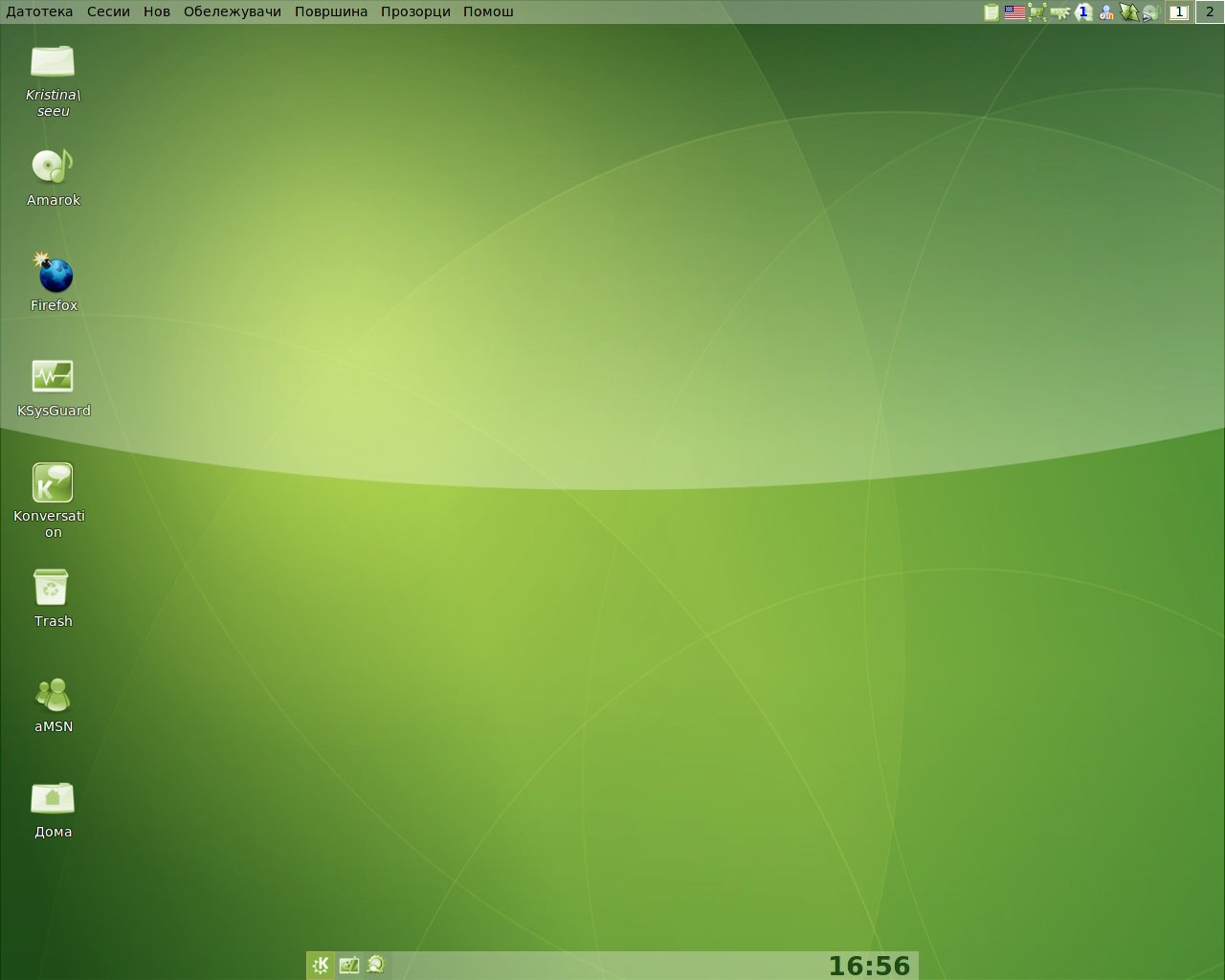Click the desktop access panel icon
Viewport: 1225px width, 980px height.
[x=349, y=965]
